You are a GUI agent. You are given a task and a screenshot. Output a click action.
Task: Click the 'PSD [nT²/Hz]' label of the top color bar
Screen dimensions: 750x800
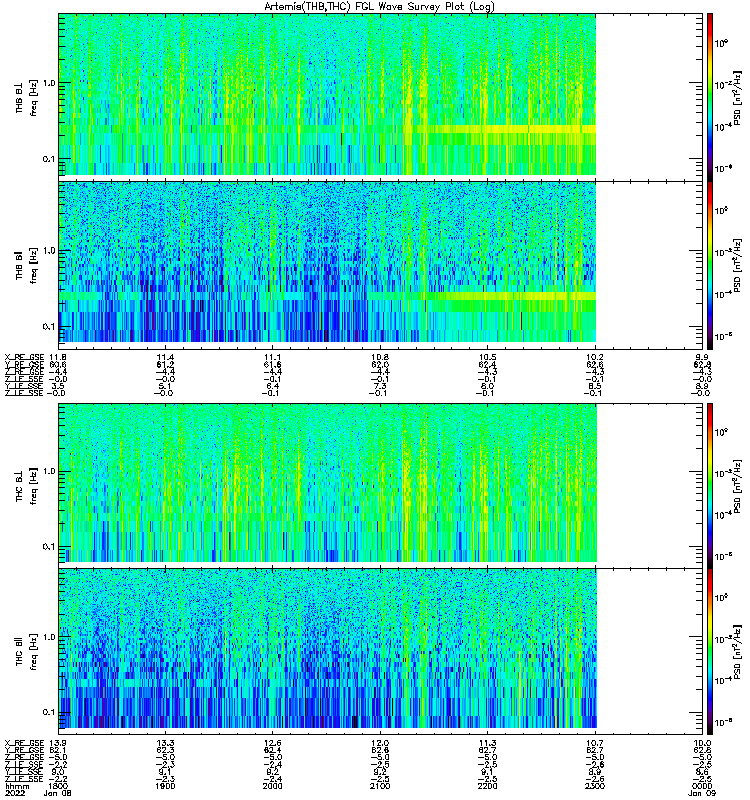[737, 97]
